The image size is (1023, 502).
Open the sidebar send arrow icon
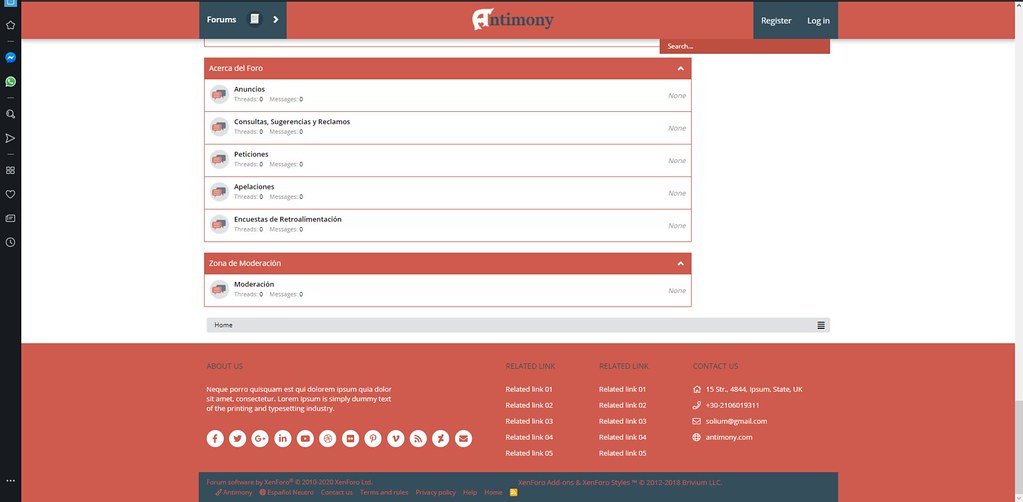point(10,138)
